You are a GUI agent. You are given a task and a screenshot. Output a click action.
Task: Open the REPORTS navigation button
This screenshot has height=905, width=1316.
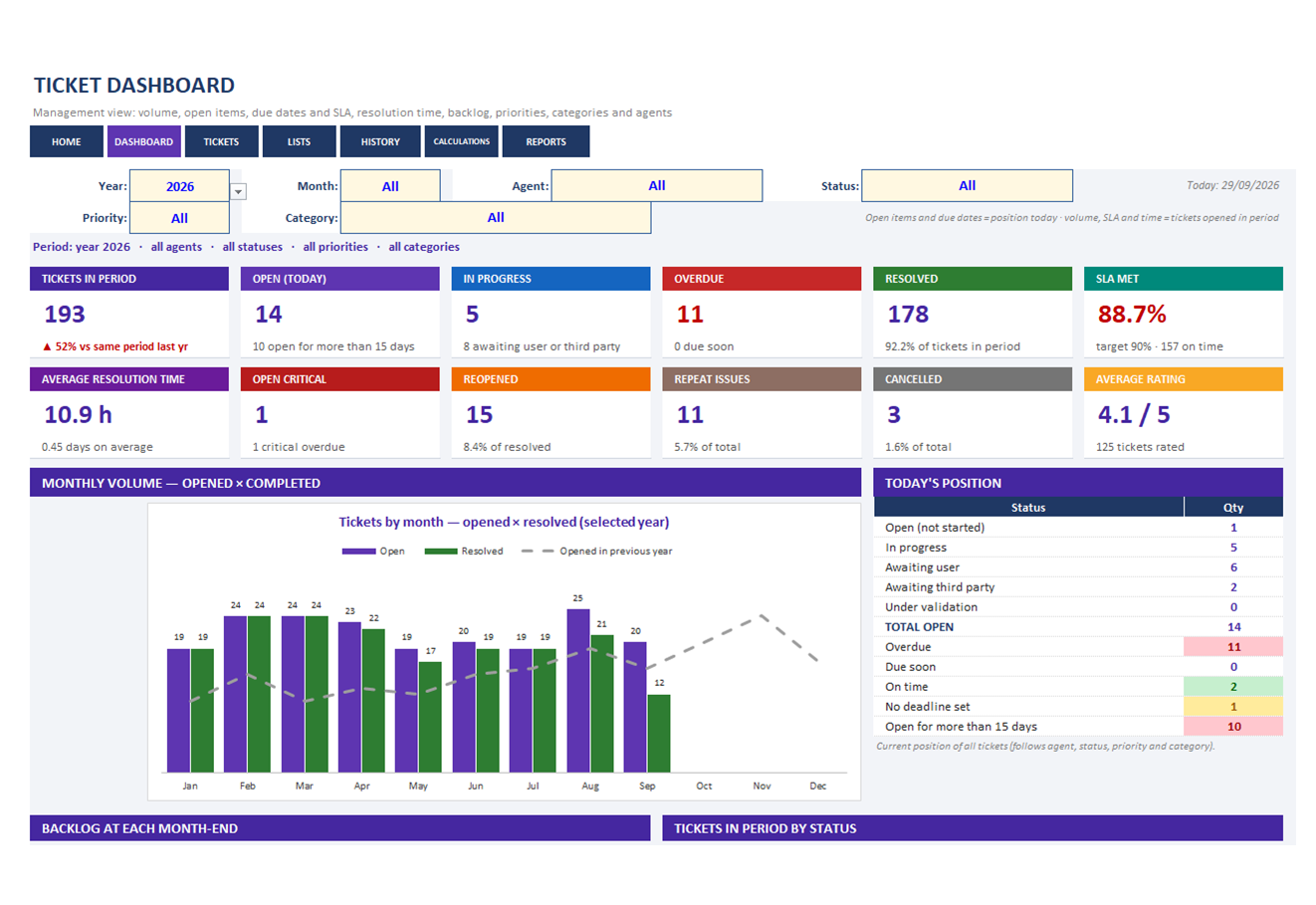point(546,141)
